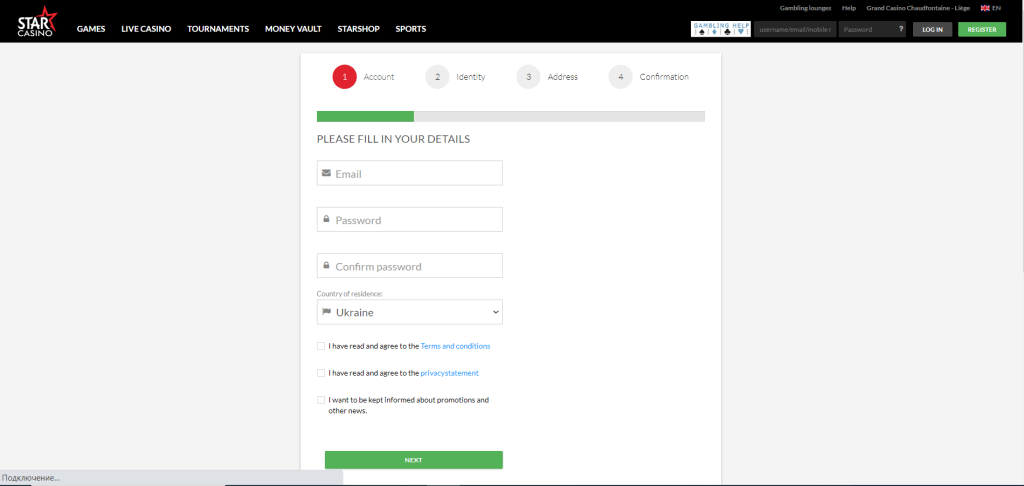Click the PLEASE FILL IN YOUR DETAILS heading

(x=393, y=139)
